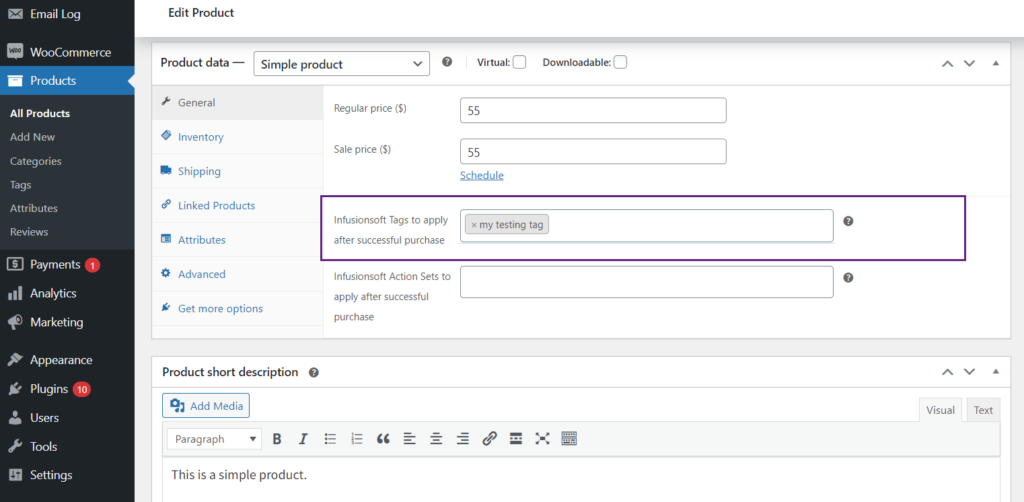Viewport: 1024px width, 502px height.
Task: Click the Italic formatting icon
Action: 303,439
